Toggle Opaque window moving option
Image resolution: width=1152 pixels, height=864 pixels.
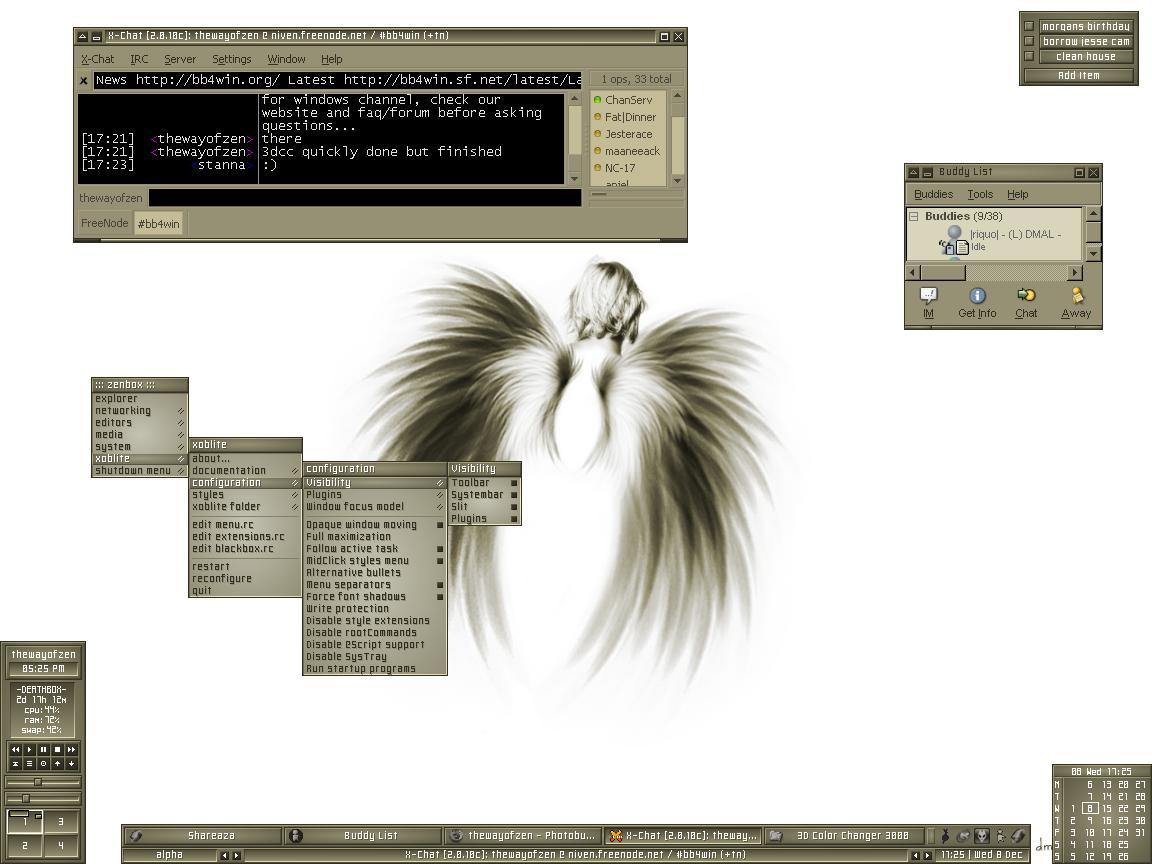pos(375,525)
